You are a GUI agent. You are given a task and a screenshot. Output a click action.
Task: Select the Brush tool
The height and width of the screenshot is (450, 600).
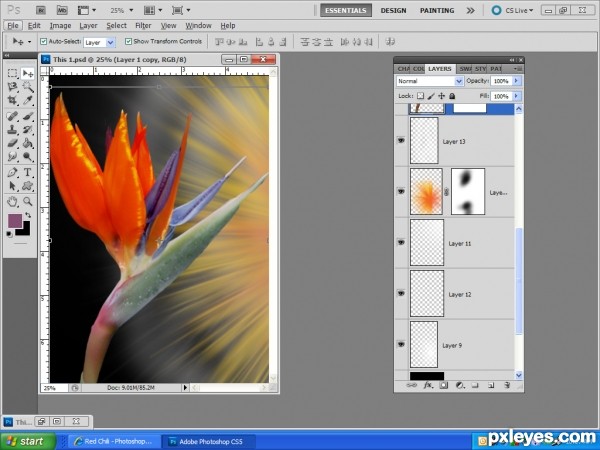point(28,116)
